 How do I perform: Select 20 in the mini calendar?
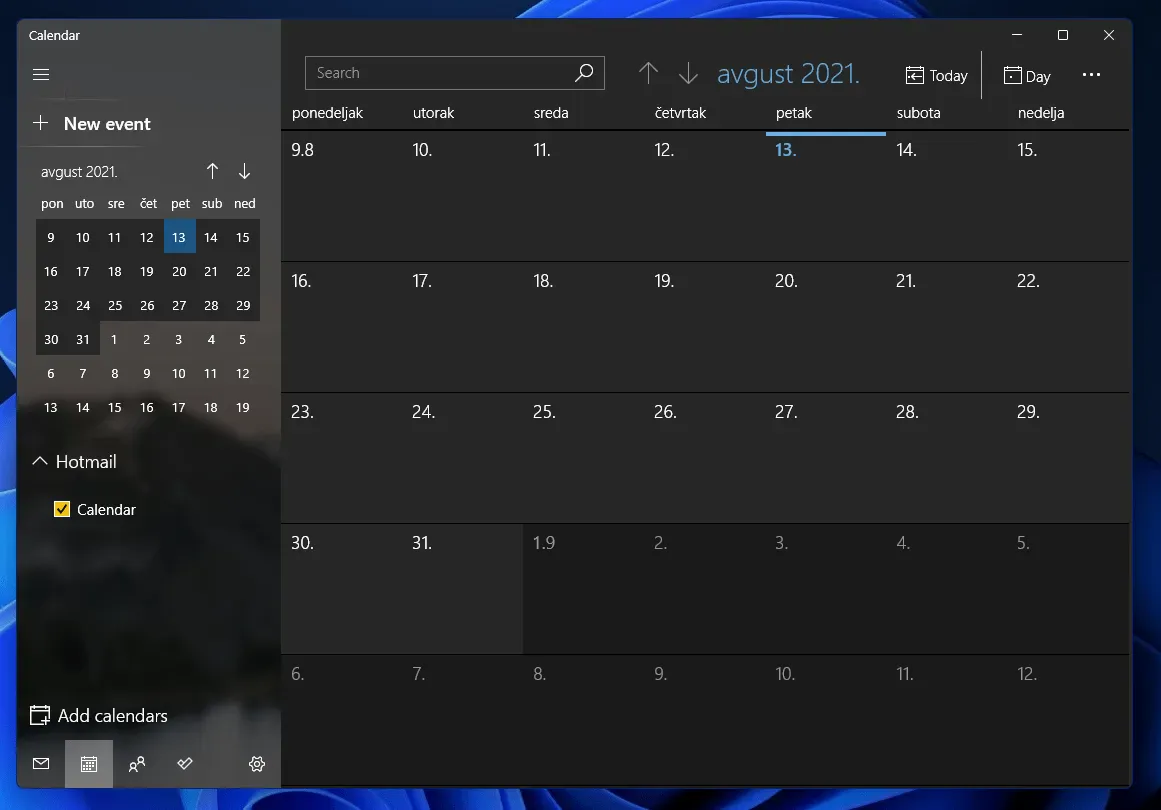179,271
